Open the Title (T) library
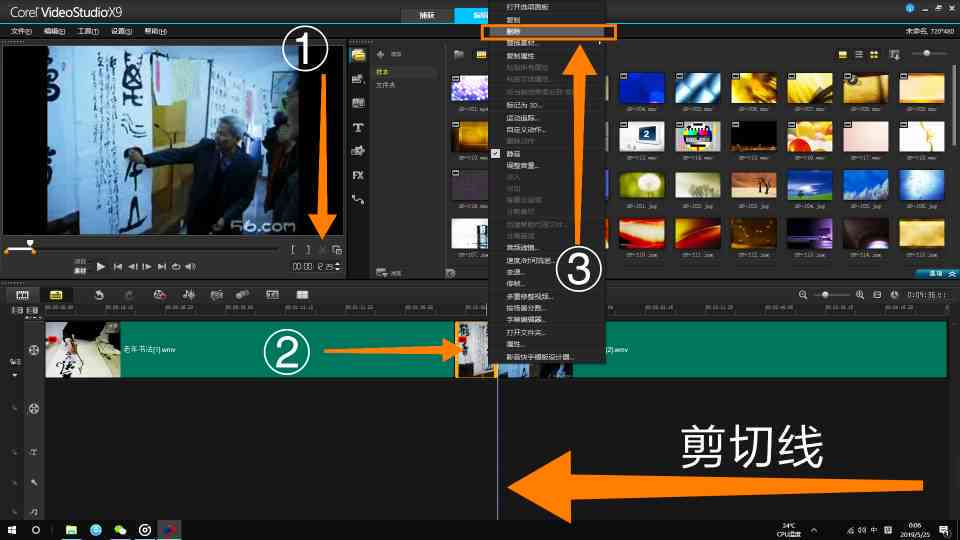 pos(358,127)
